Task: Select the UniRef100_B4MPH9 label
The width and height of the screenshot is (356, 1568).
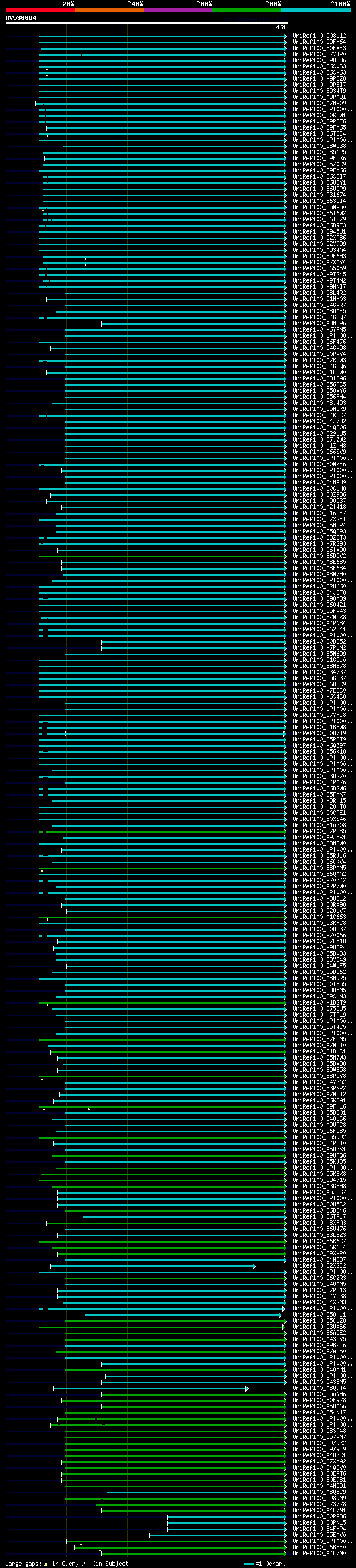Action: pyautogui.click(x=319, y=482)
